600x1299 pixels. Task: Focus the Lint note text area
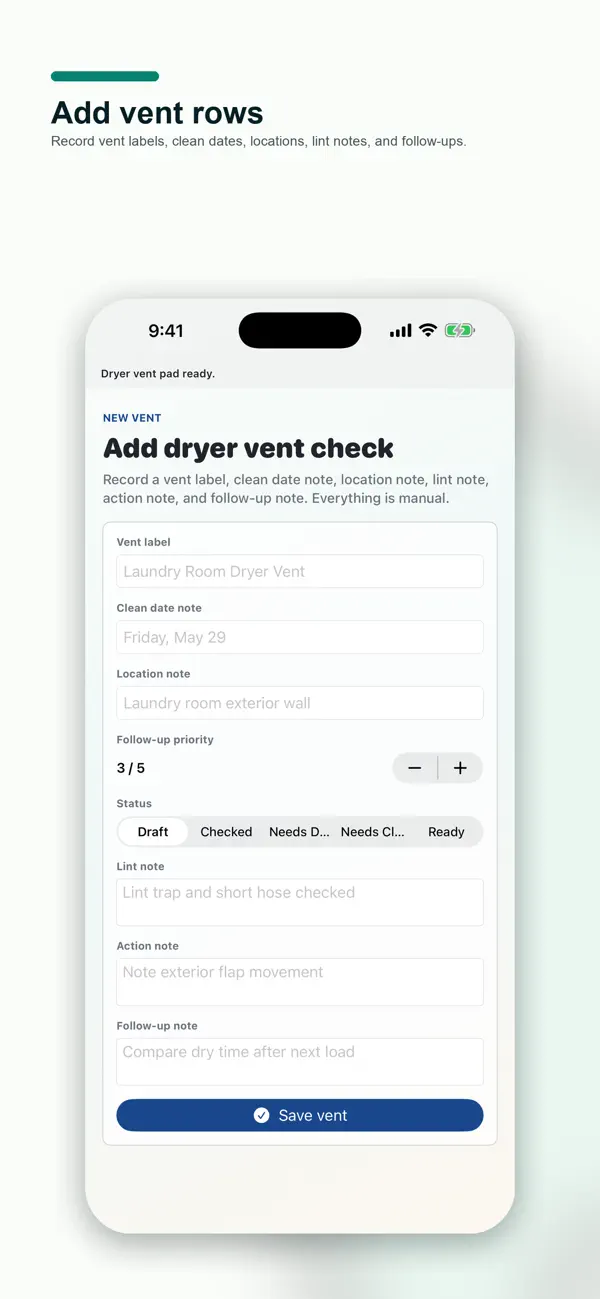(x=300, y=902)
